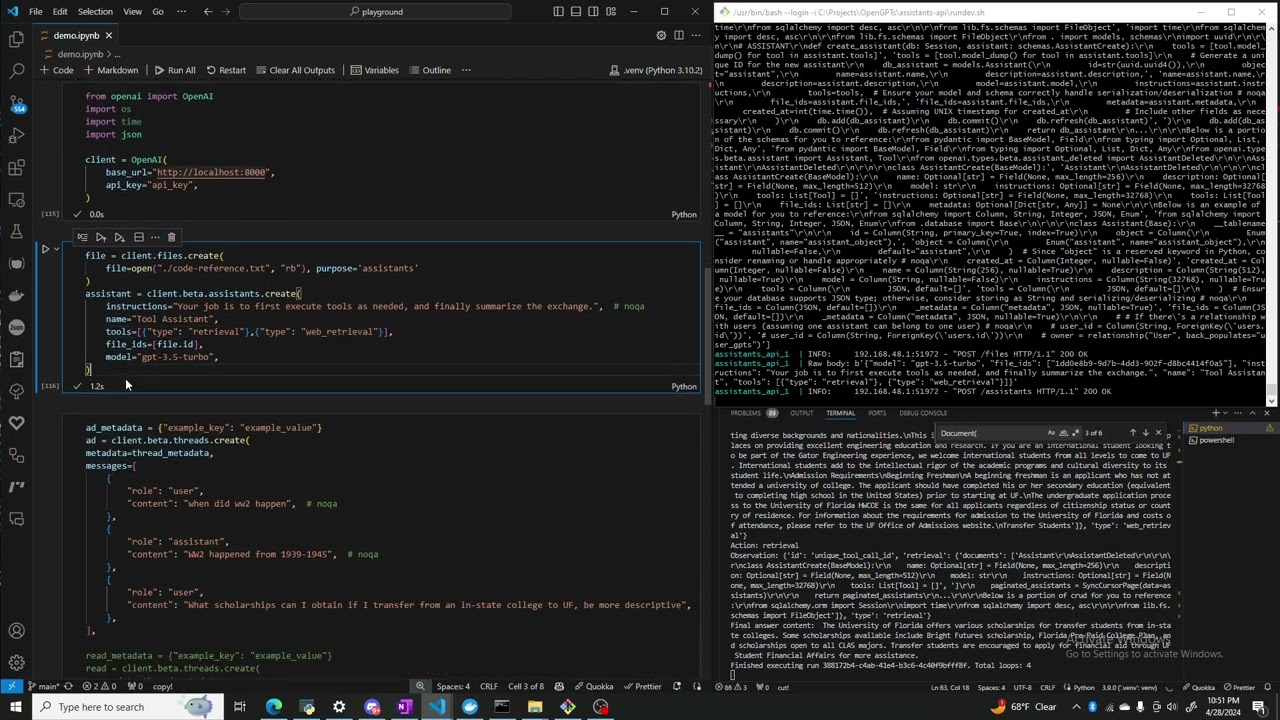Click main* branch in status bar

(x=42, y=686)
